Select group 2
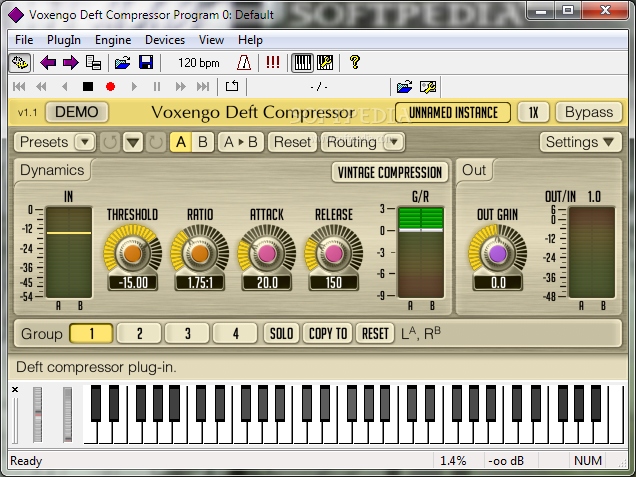Viewport: 636px width, 477px height. pos(139,333)
